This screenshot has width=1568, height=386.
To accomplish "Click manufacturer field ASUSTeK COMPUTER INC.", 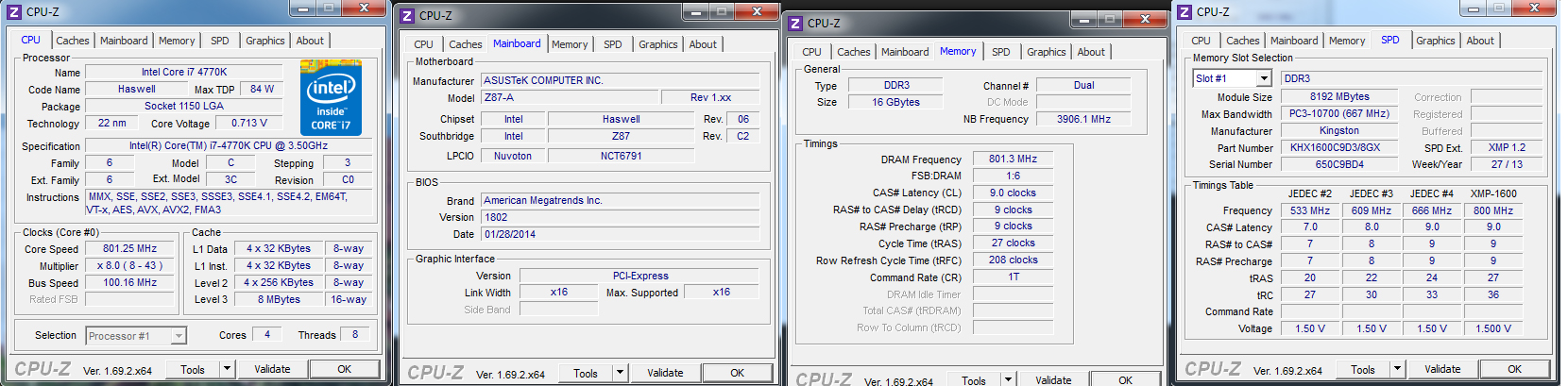I will click(621, 80).
